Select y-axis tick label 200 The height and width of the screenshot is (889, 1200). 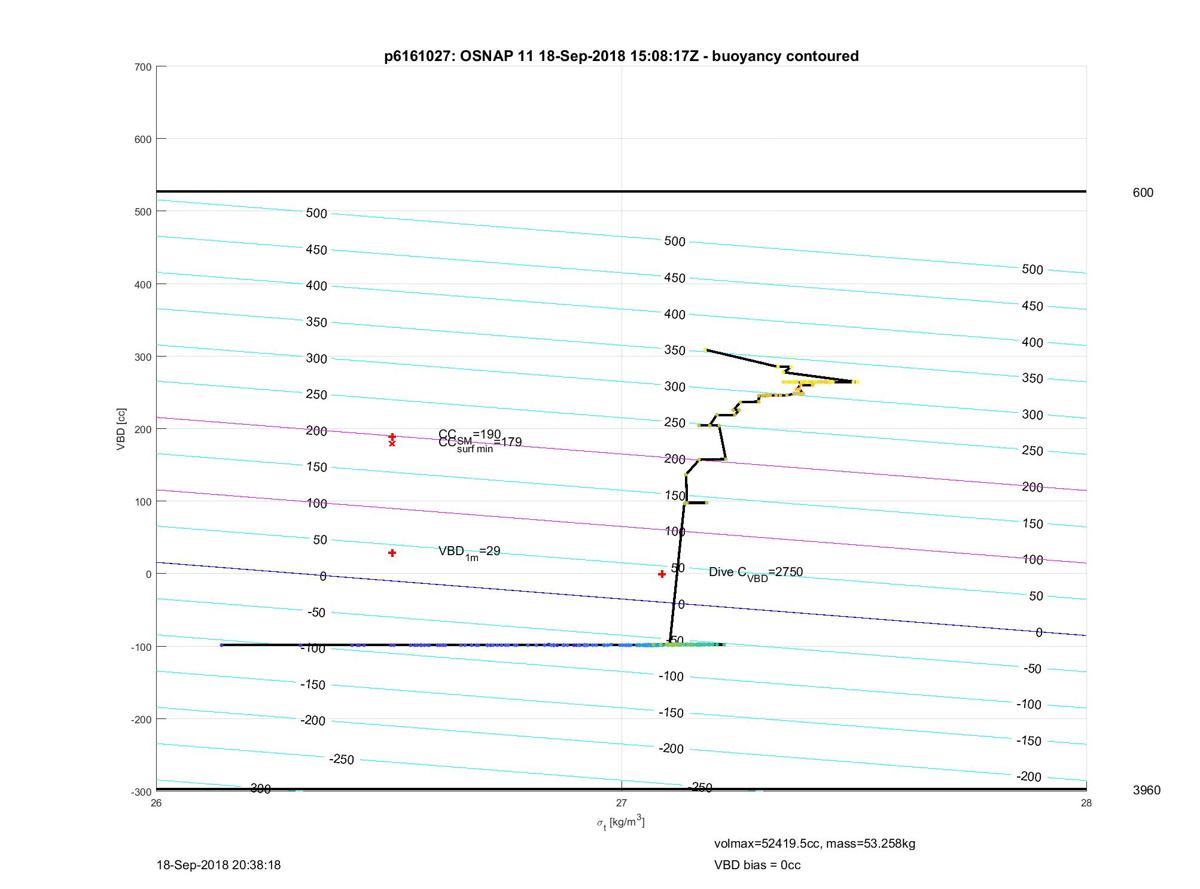coord(143,429)
